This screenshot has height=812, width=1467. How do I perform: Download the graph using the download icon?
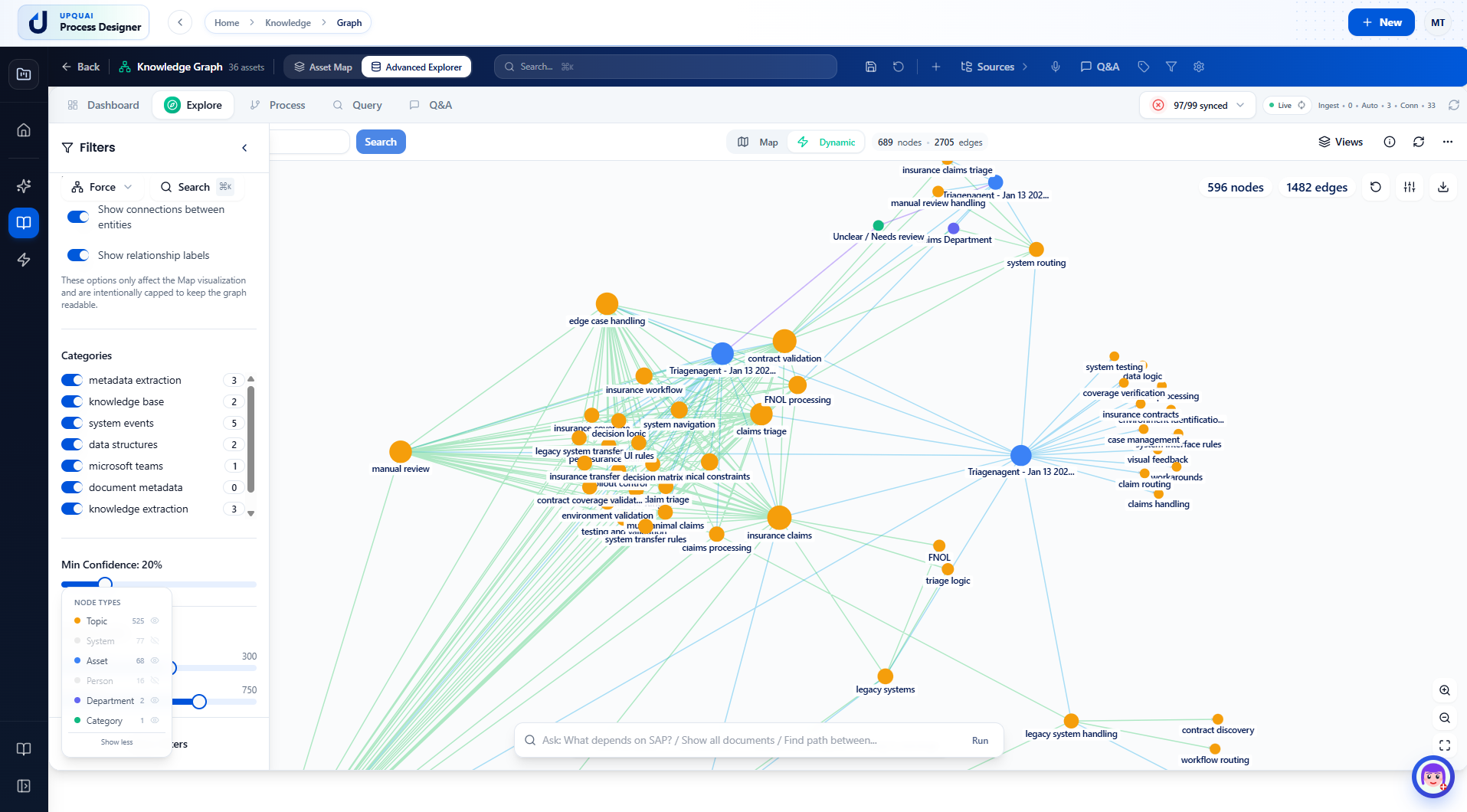[1445, 186]
